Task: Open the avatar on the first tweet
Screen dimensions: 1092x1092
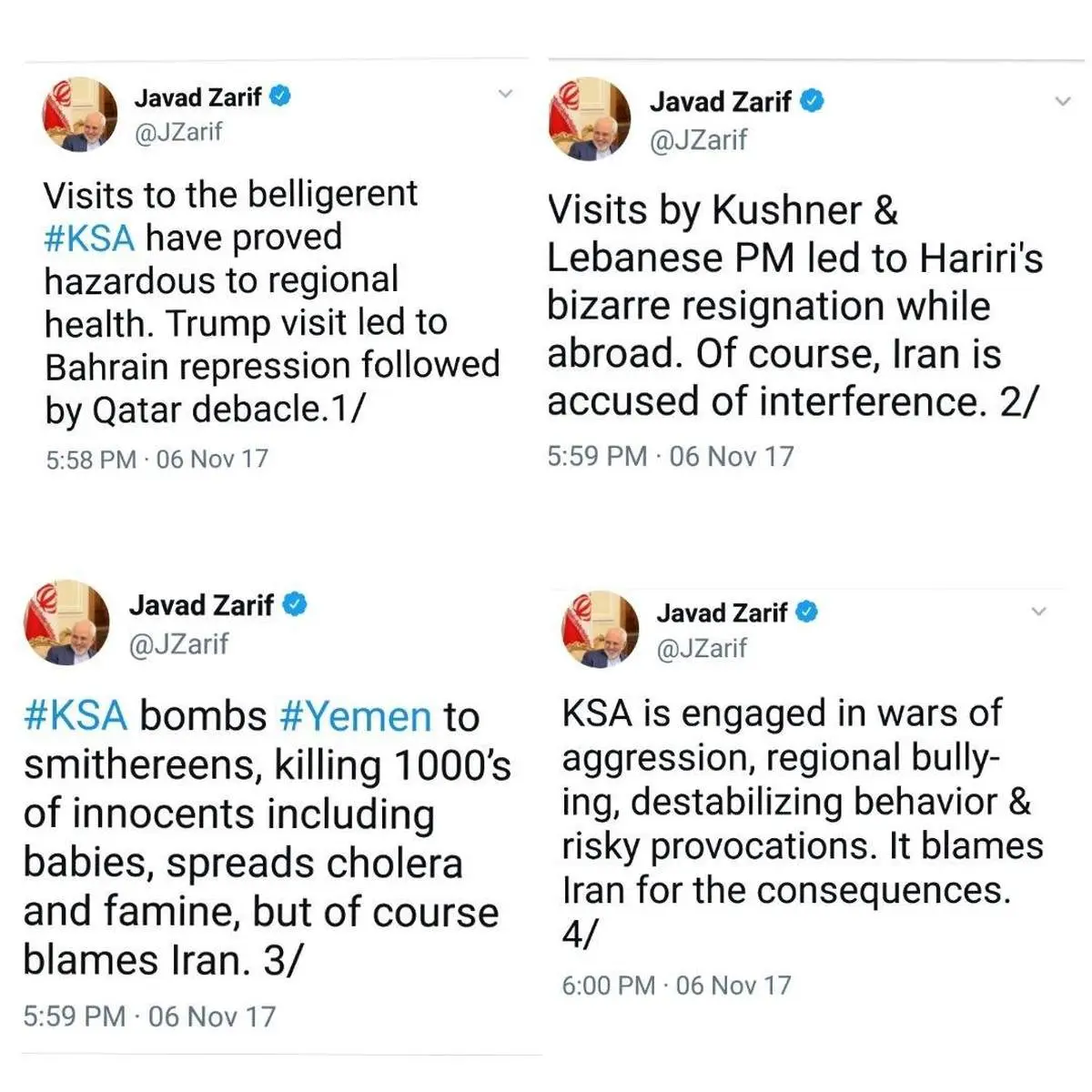Action: pyautogui.click(x=80, y=114)
